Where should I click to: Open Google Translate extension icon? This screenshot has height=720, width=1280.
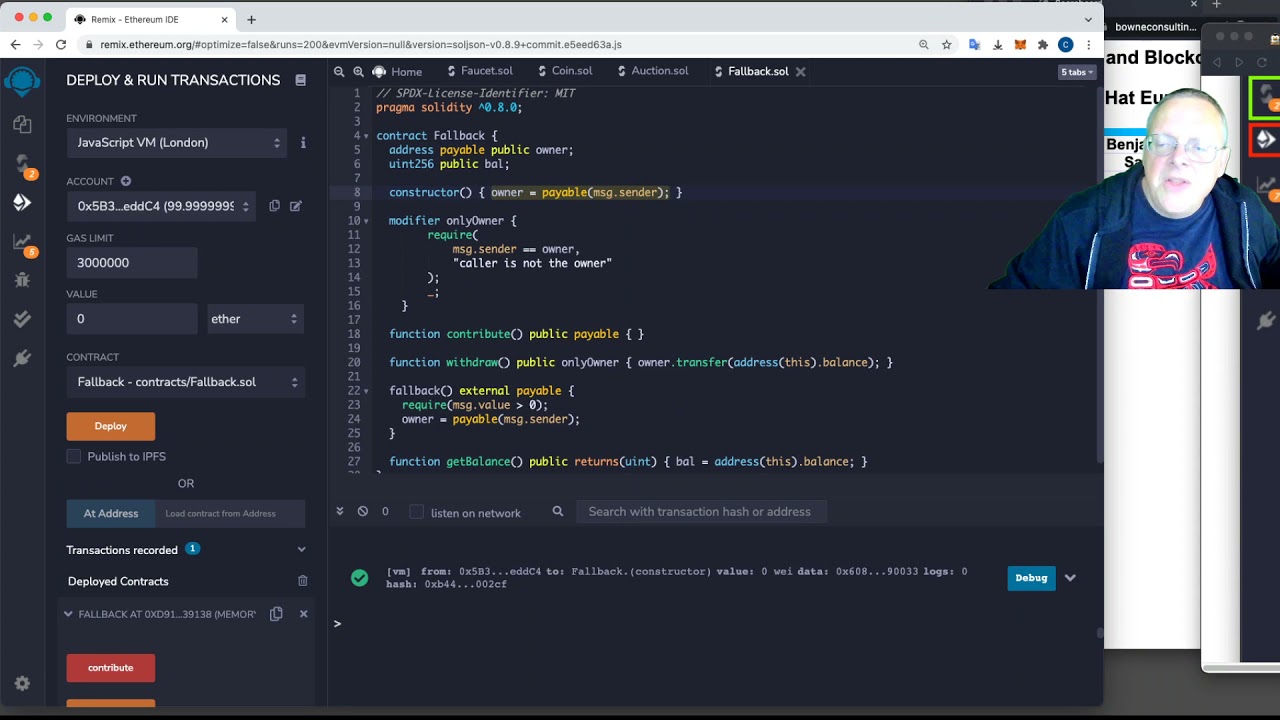pos(974,45)
